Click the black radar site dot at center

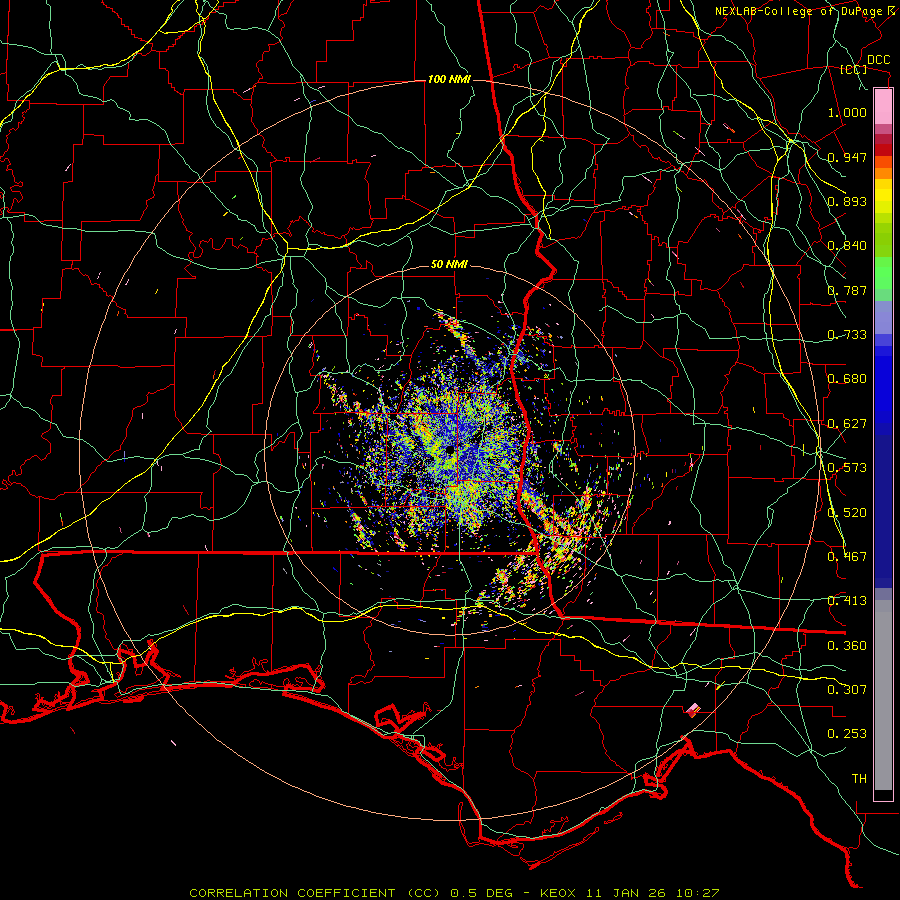(450, 449)
